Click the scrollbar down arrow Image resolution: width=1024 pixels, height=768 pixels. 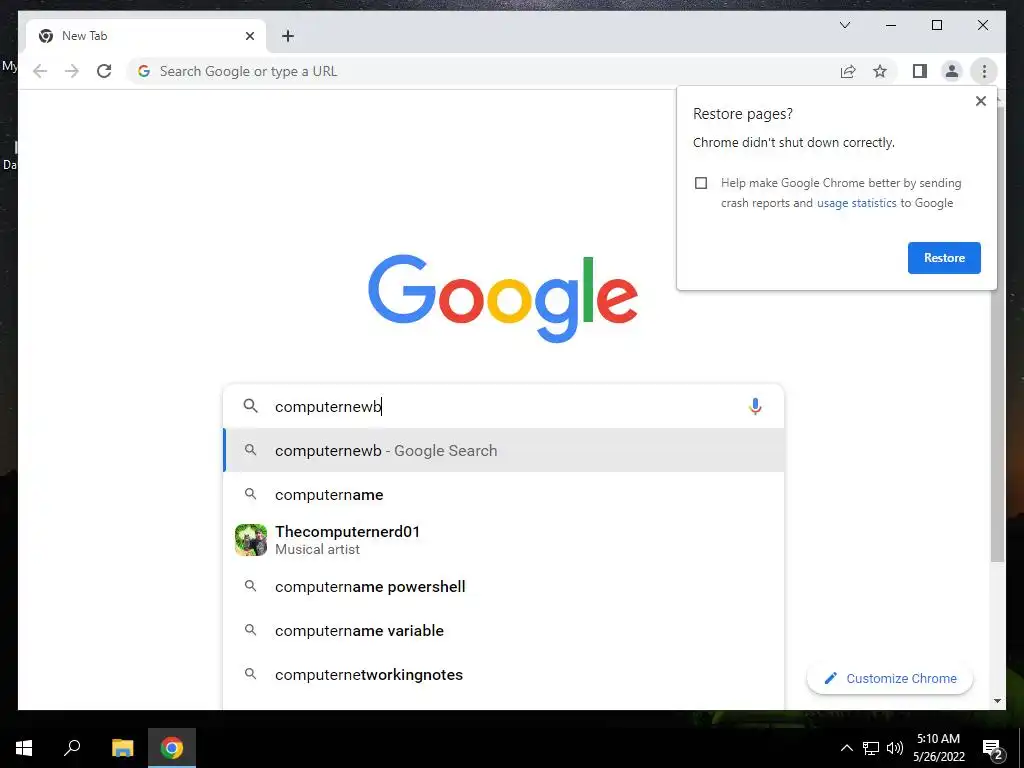pos(997,701)
